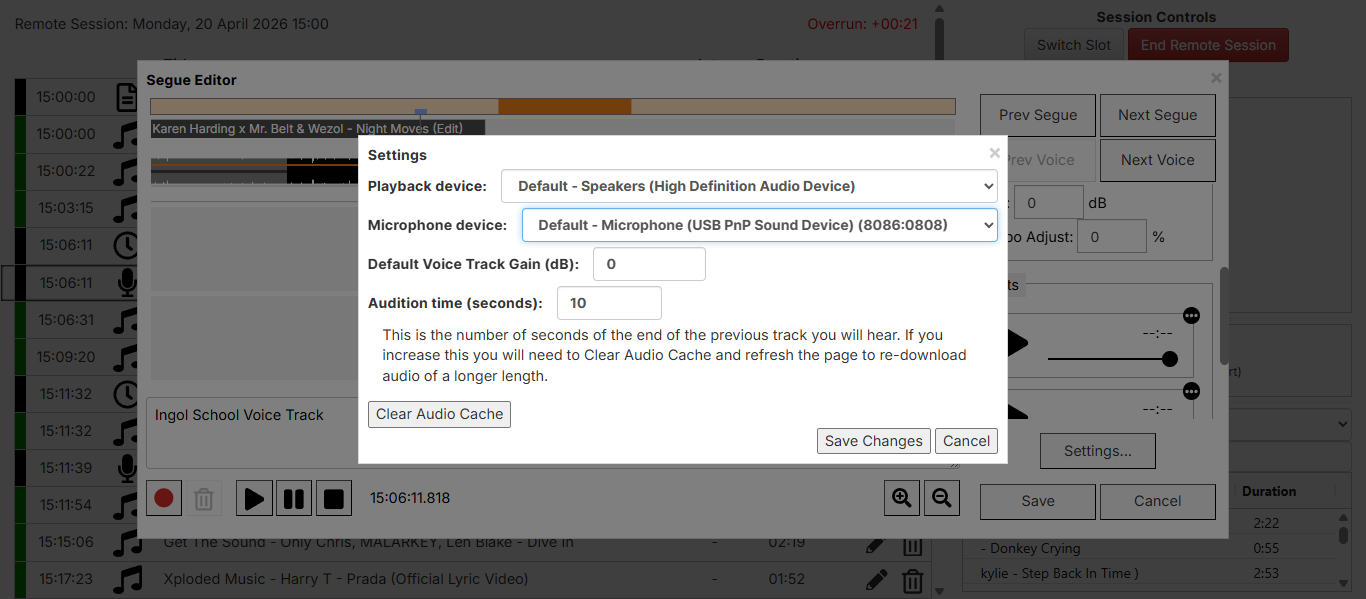Screen dimensions: 1366x599
Task: Open the Playback device dropdown
Action: (x=749, y=186)
